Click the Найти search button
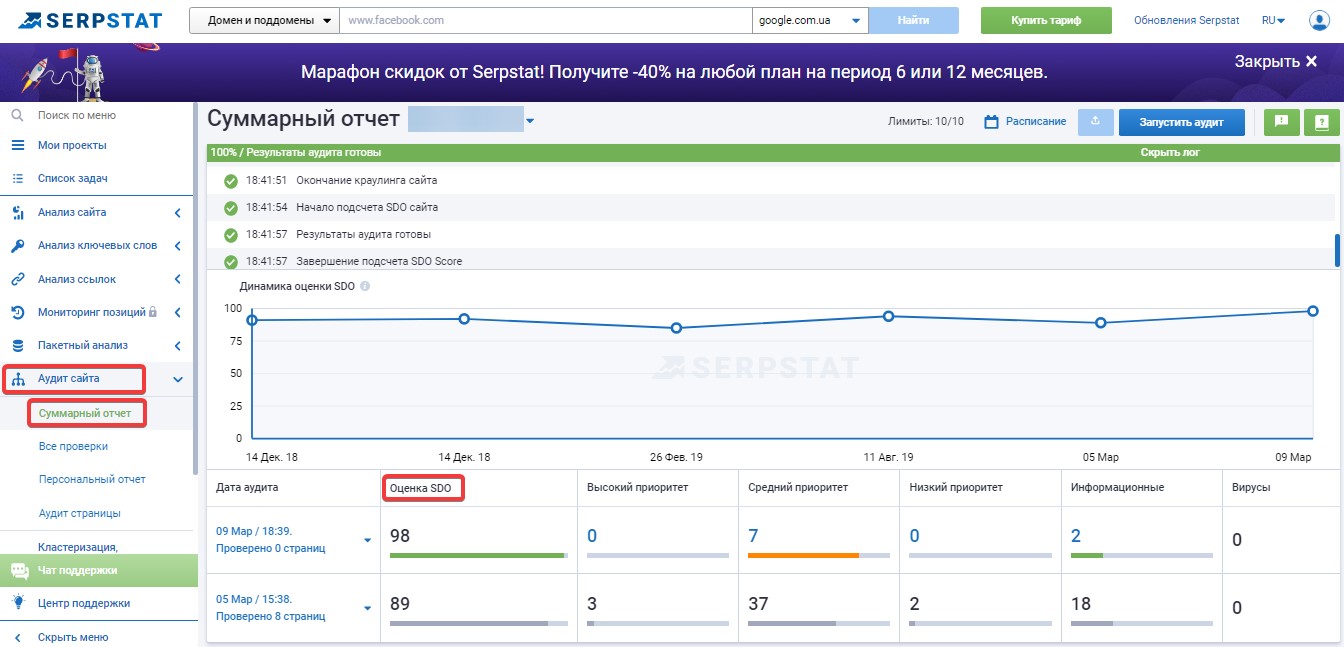This screenshot has width=1344, height=647. (913, 20)
